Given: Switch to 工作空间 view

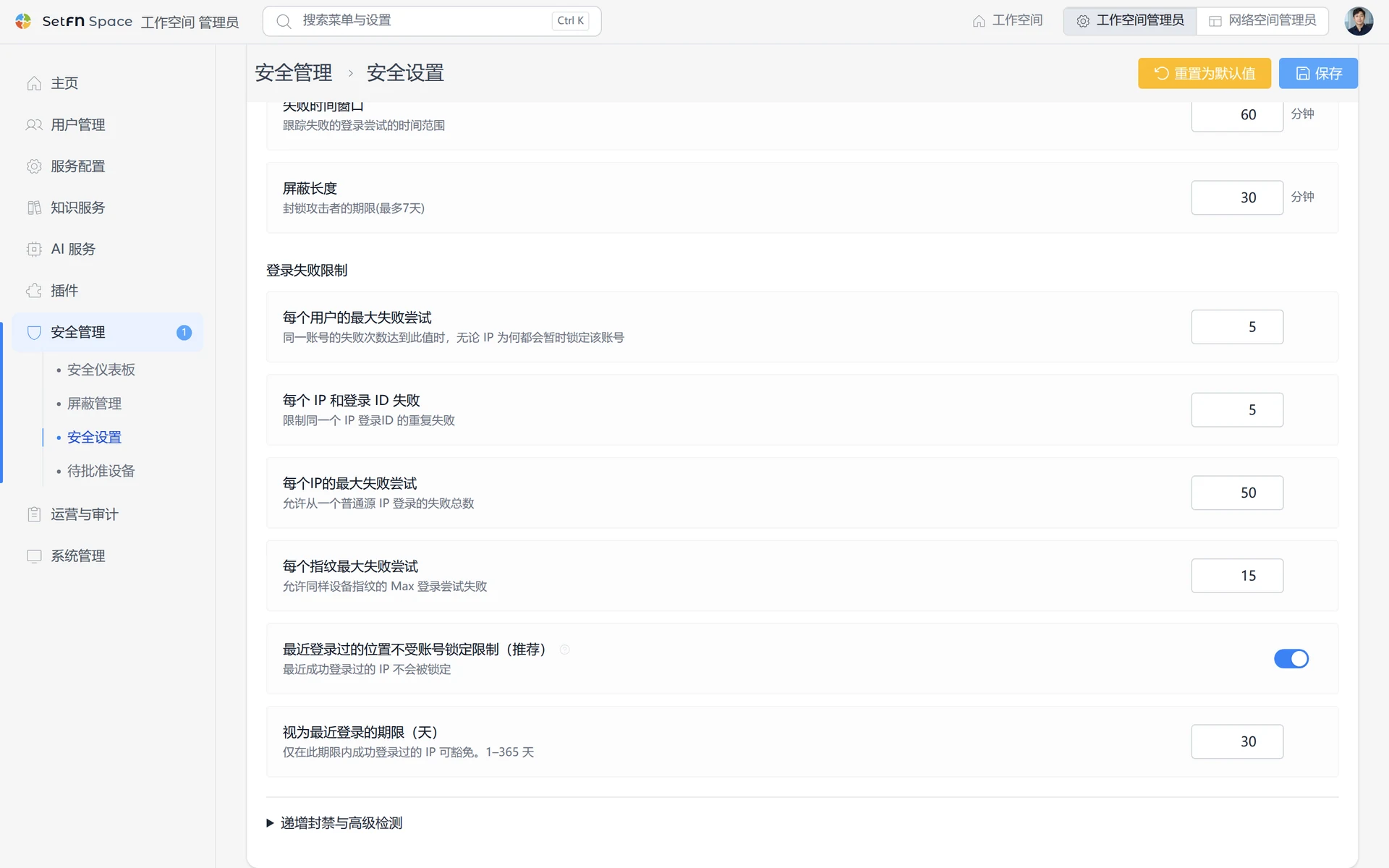Looking at the screenshot, I should [1008, 21].
